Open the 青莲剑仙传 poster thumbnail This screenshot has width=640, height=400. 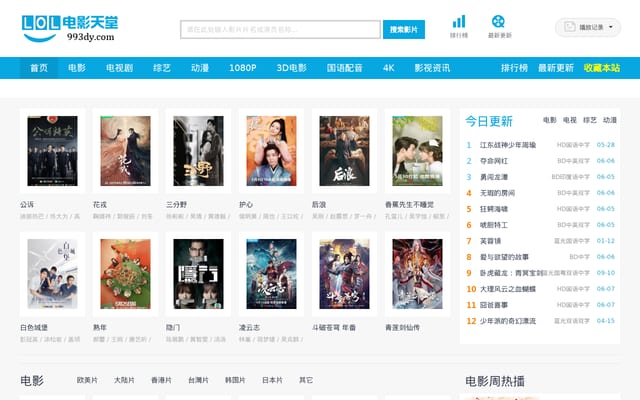pyautogui.click(x=418, y=274)
